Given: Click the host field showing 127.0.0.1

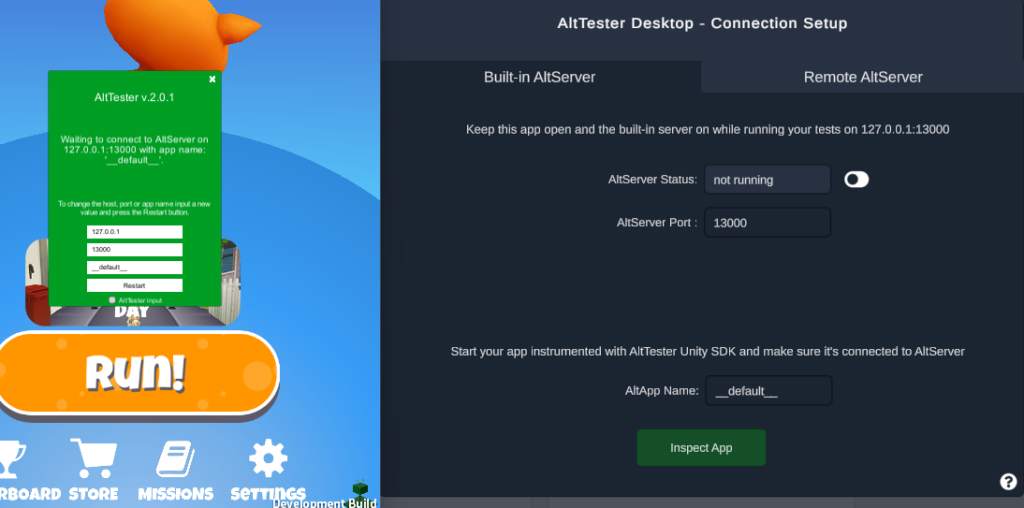Looking at the screenshot, I should click(135, 232).
